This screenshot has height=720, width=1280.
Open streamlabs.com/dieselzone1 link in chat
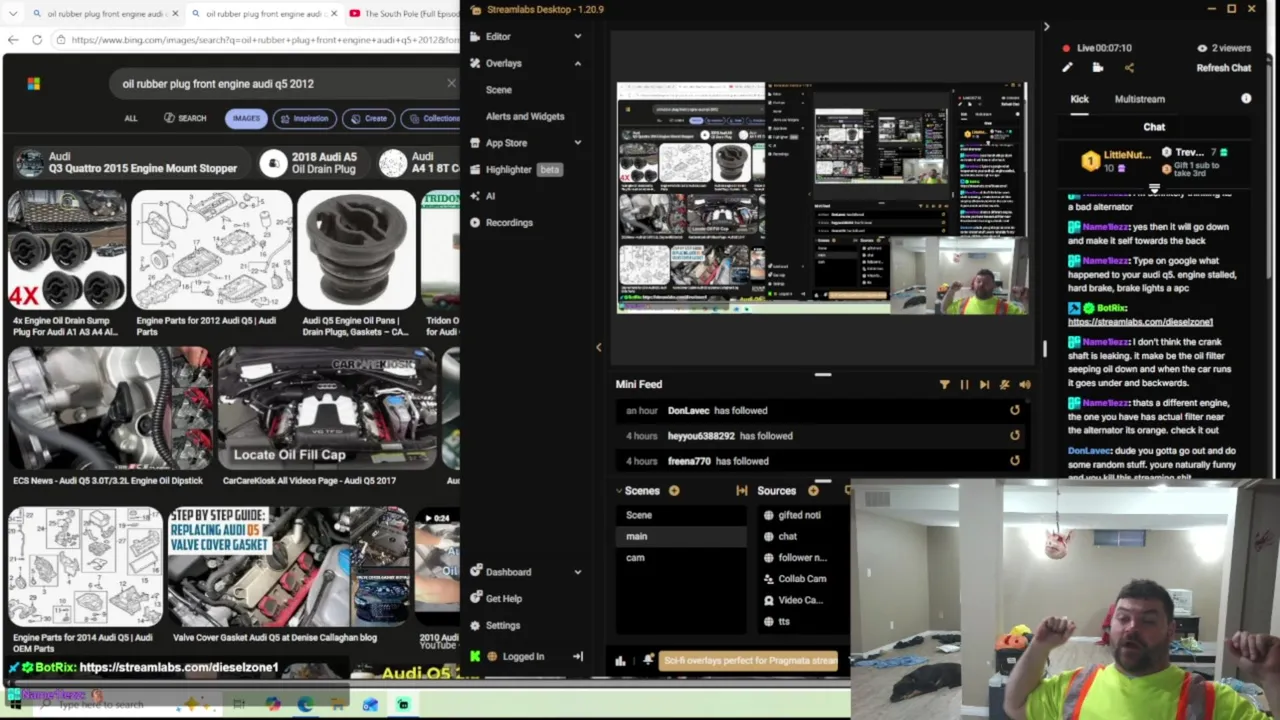pos(1140,322)
